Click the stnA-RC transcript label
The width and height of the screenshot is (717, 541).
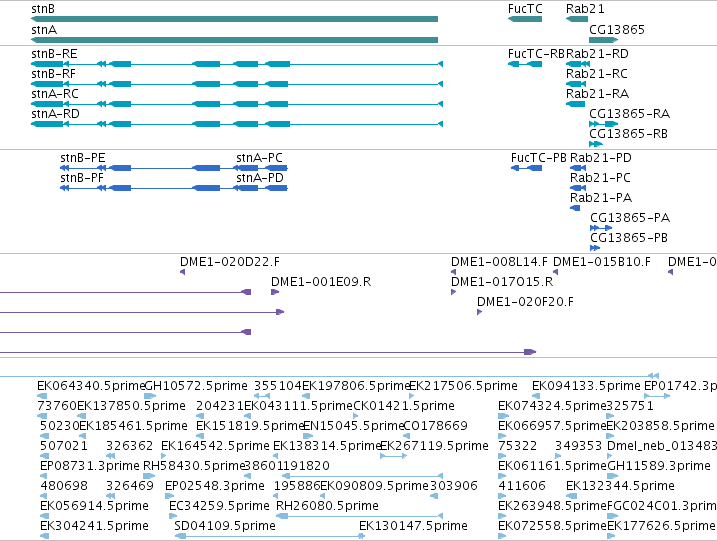(55, 94)
